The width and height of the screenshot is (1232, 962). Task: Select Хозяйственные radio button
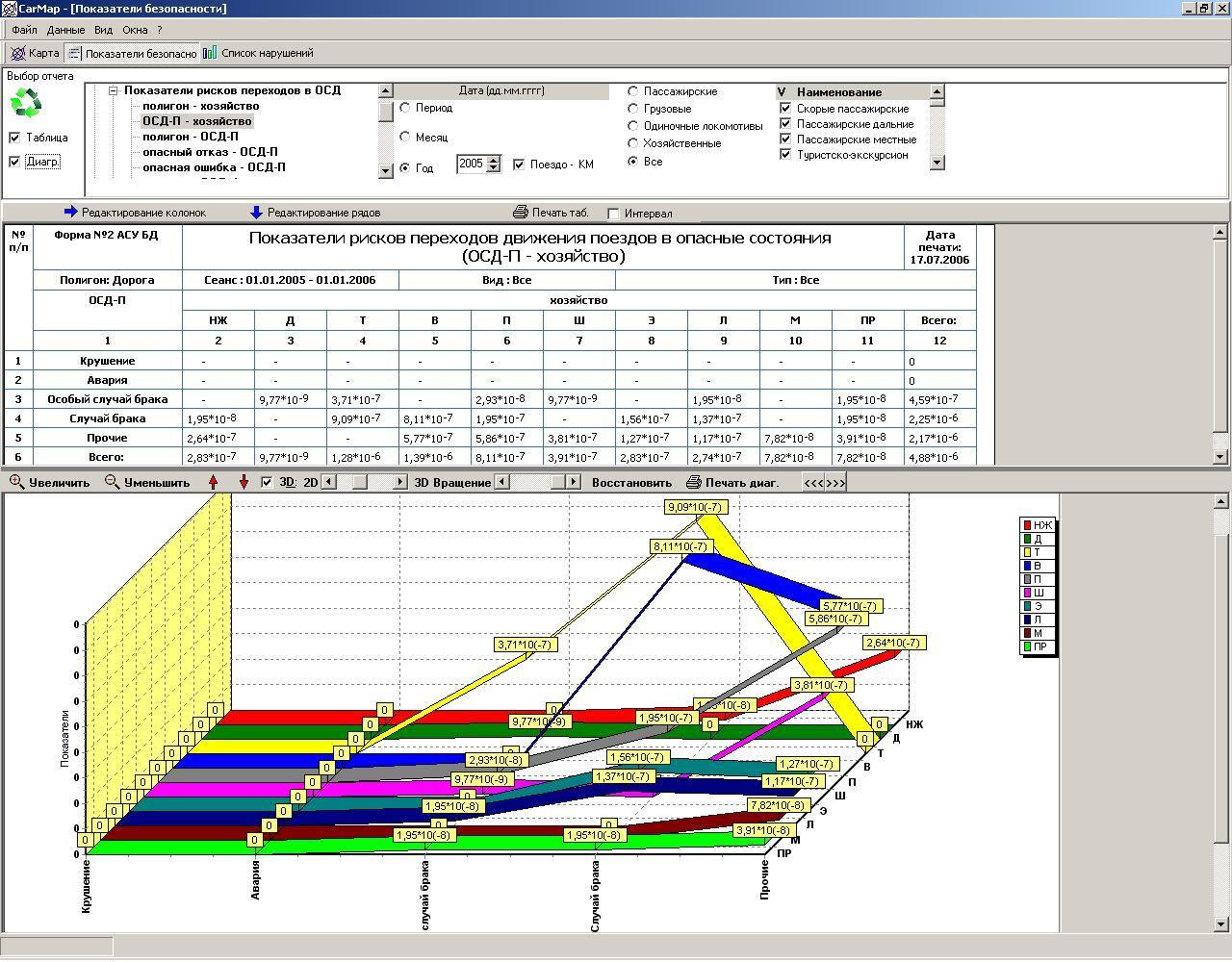coord(633,143)
